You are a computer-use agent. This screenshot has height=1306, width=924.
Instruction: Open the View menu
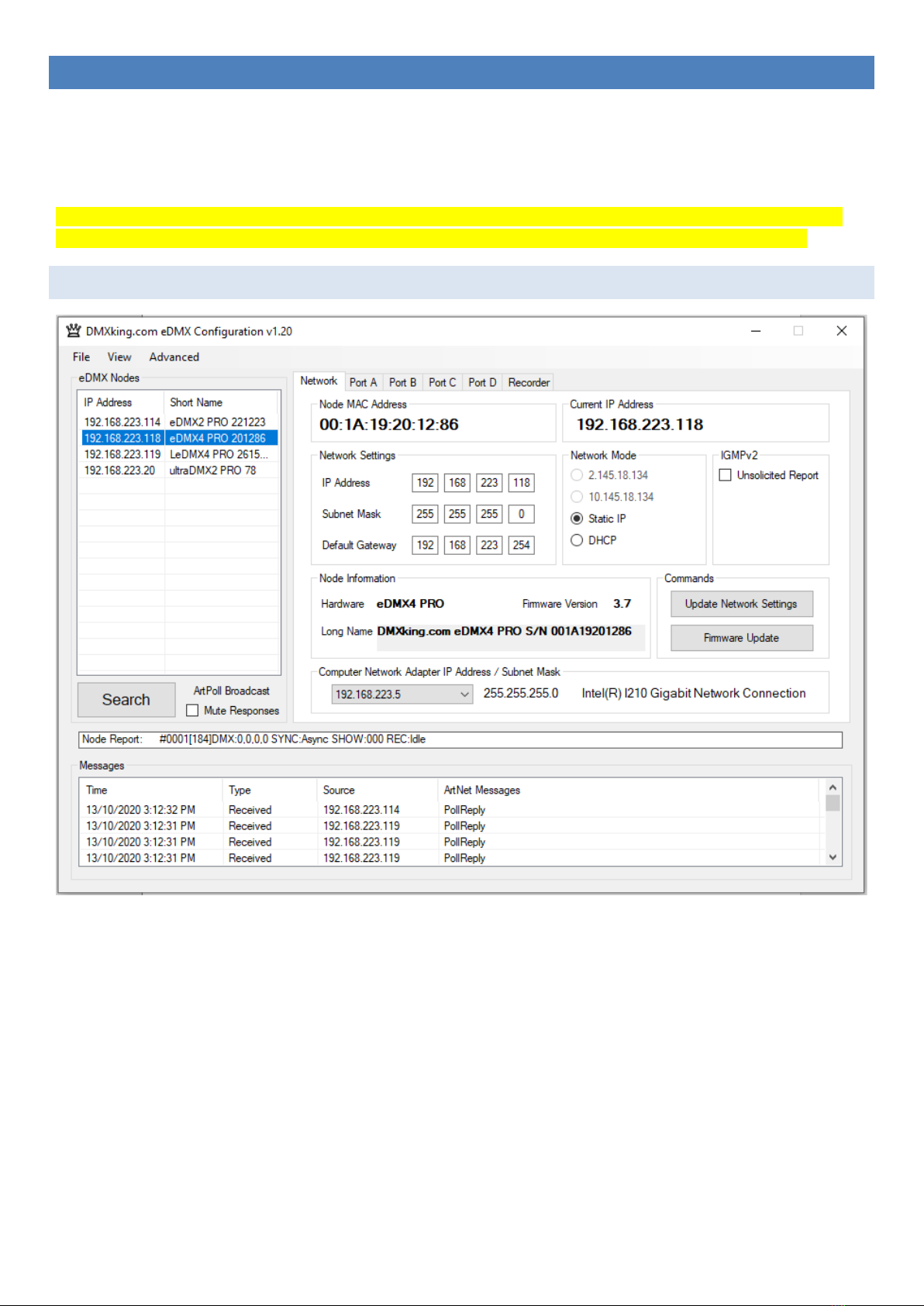(x=119, y=357)
